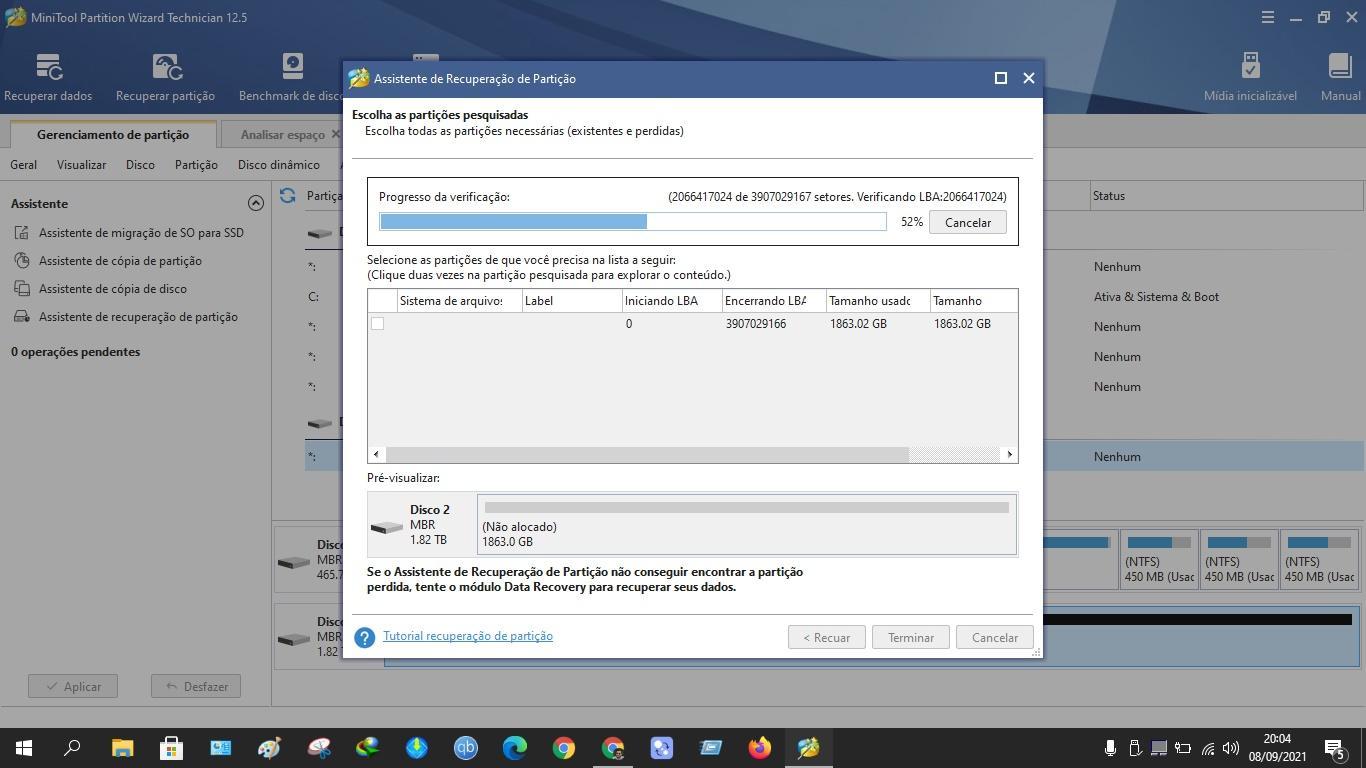The image size is (1366, 768).
Task: Open the hamburger menu in title bar
Action: coord(1267,17)
